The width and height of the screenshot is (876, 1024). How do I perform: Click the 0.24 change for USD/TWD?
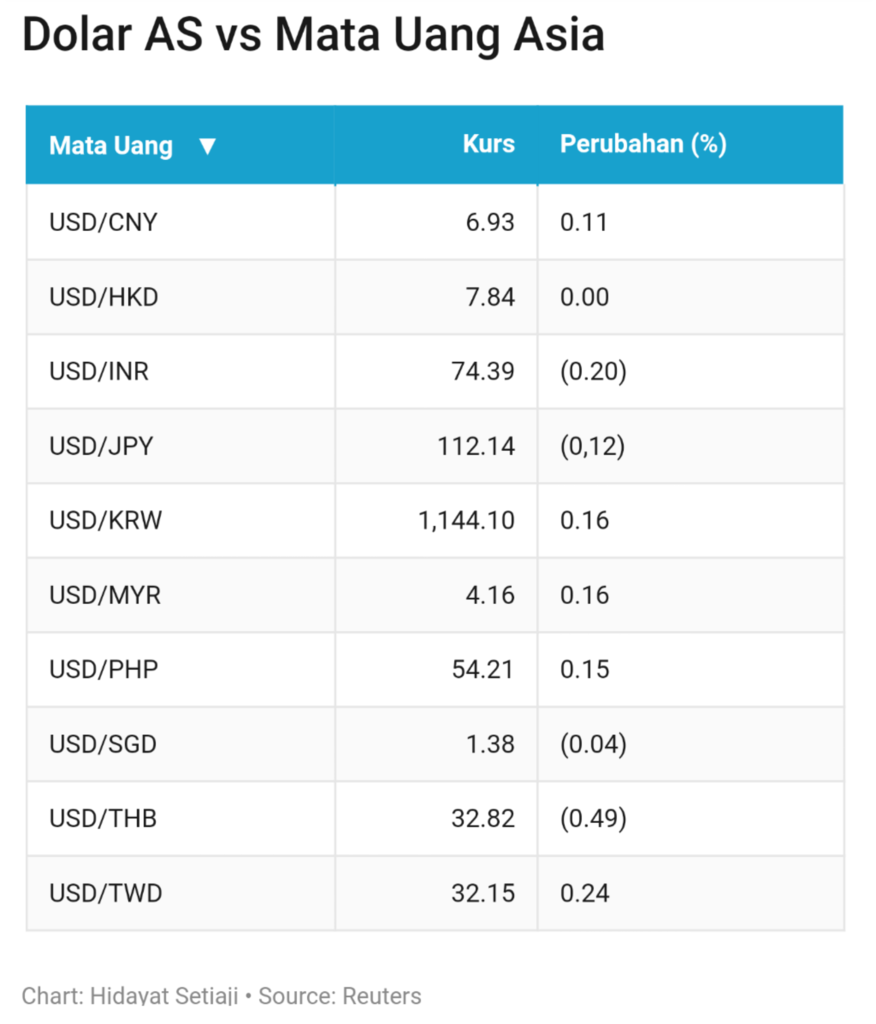point(585,893)
